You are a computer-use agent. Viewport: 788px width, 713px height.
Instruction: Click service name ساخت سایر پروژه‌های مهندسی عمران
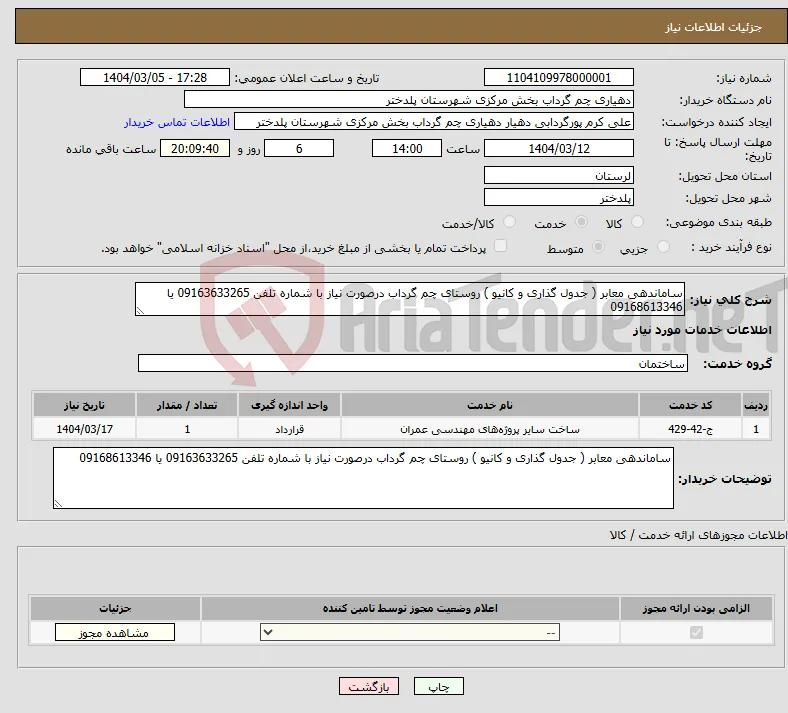[489, 429]
